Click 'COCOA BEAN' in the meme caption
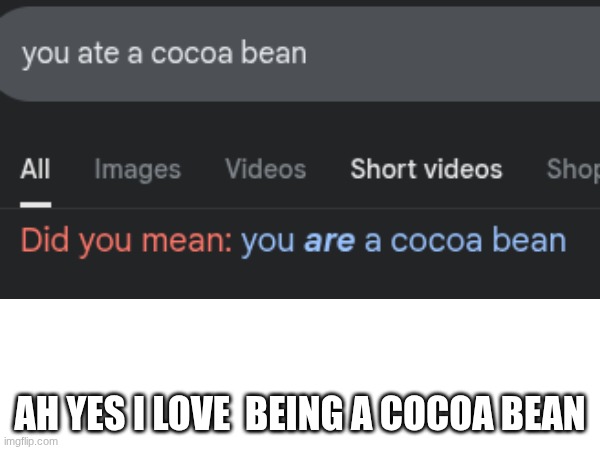The image size is (600, 450). coord(483,414)
